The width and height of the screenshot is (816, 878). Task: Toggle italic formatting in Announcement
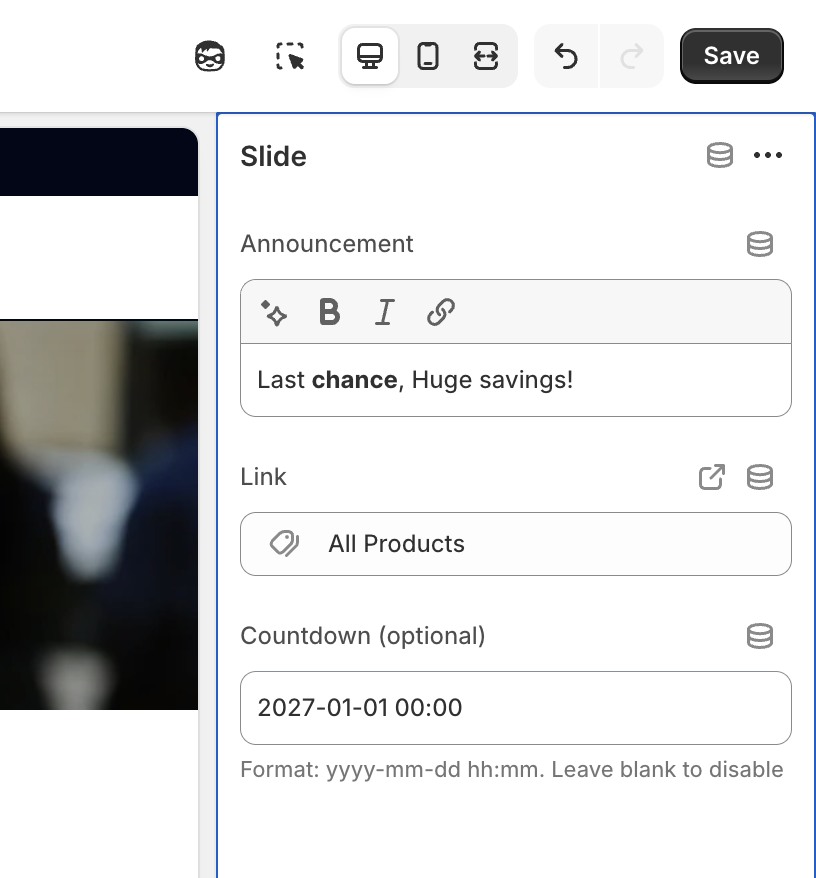click(384, 313)
